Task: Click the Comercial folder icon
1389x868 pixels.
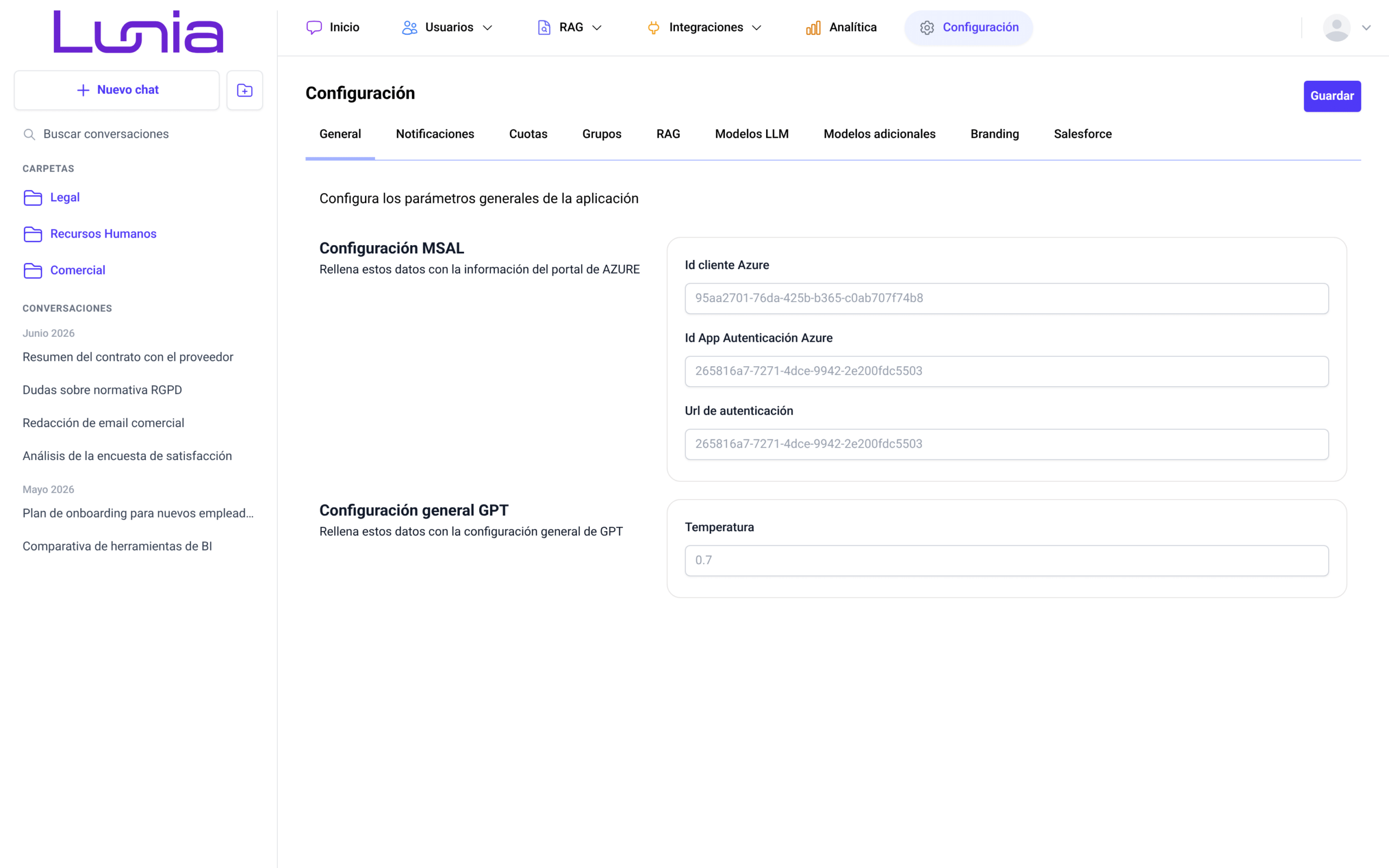Action: pyautogui.click(x=33, y=270)
